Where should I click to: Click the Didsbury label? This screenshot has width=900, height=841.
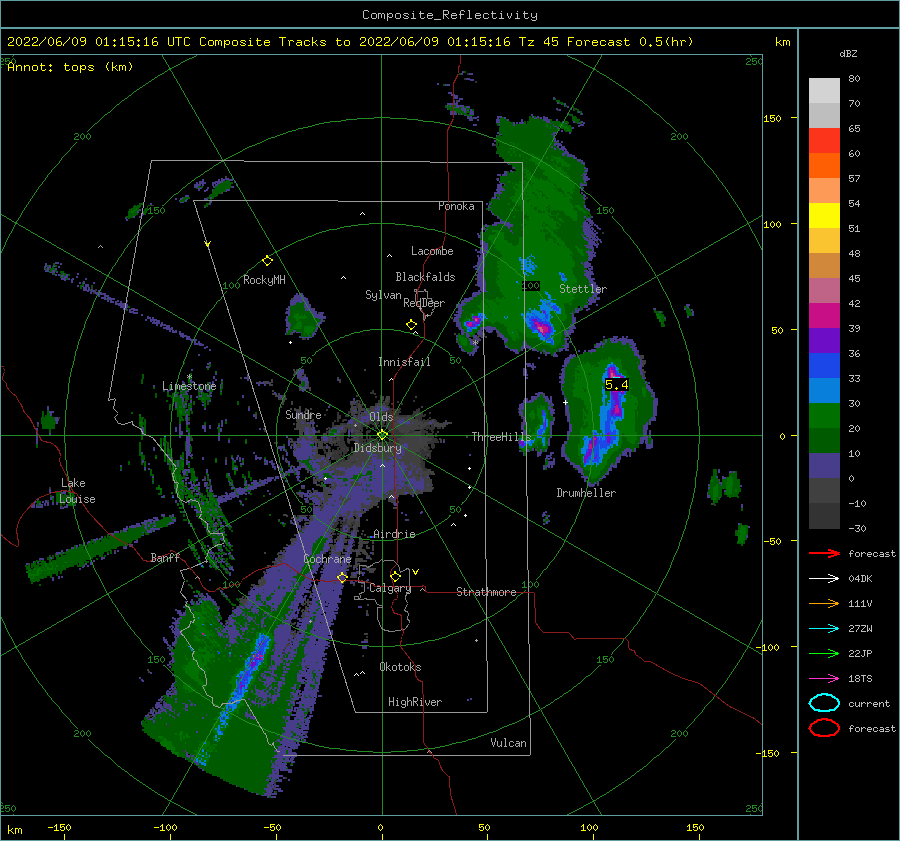coord(378,448)
